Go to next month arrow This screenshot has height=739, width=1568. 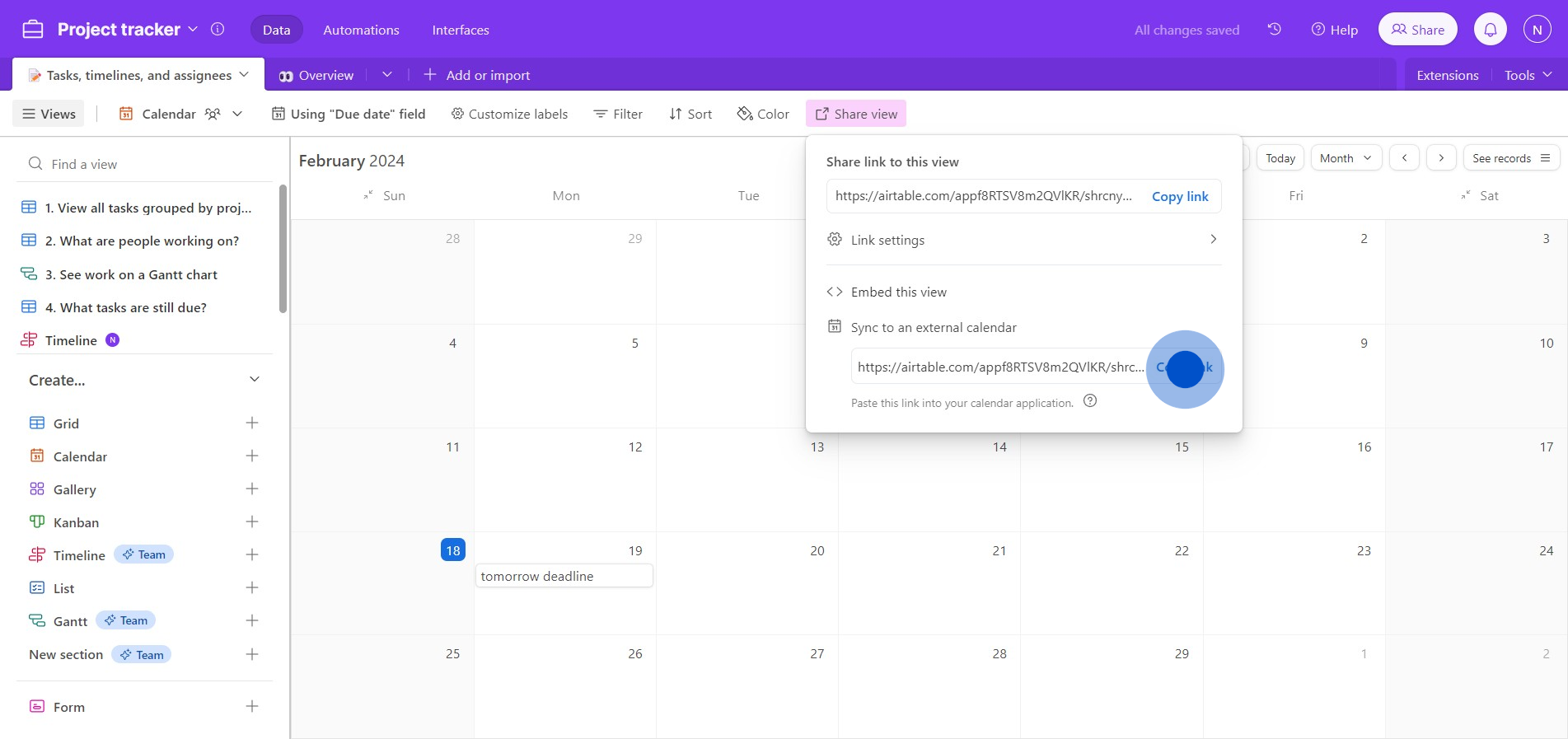tap(1441, 158)
